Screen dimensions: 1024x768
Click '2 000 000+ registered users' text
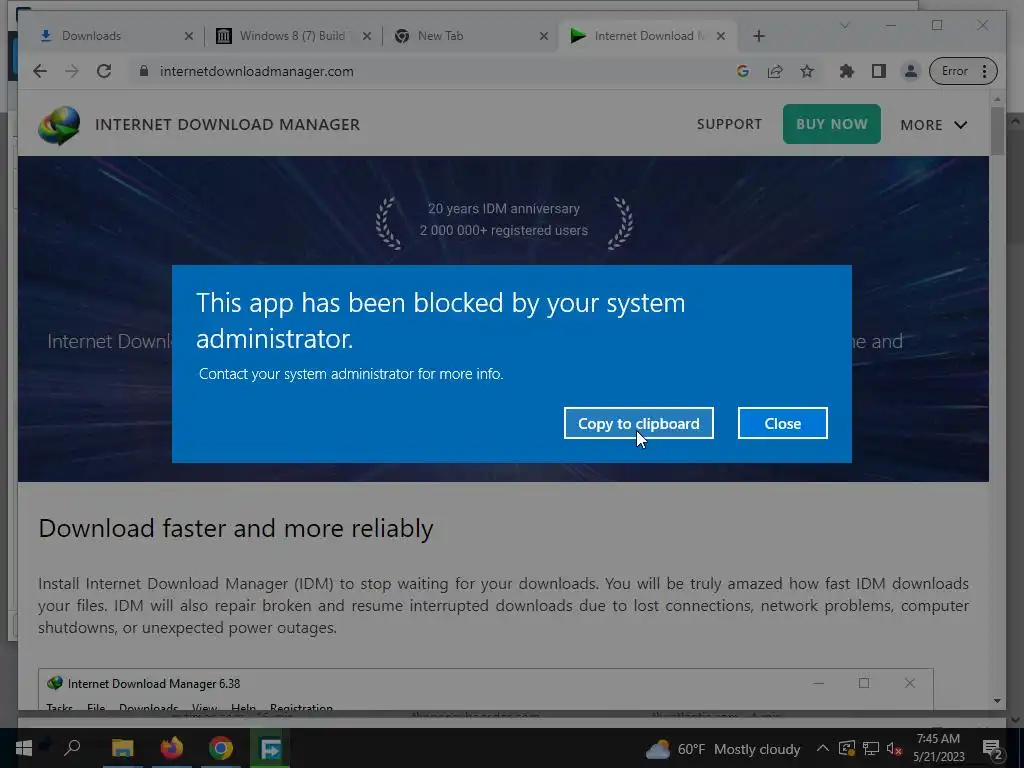pos(504,230)
